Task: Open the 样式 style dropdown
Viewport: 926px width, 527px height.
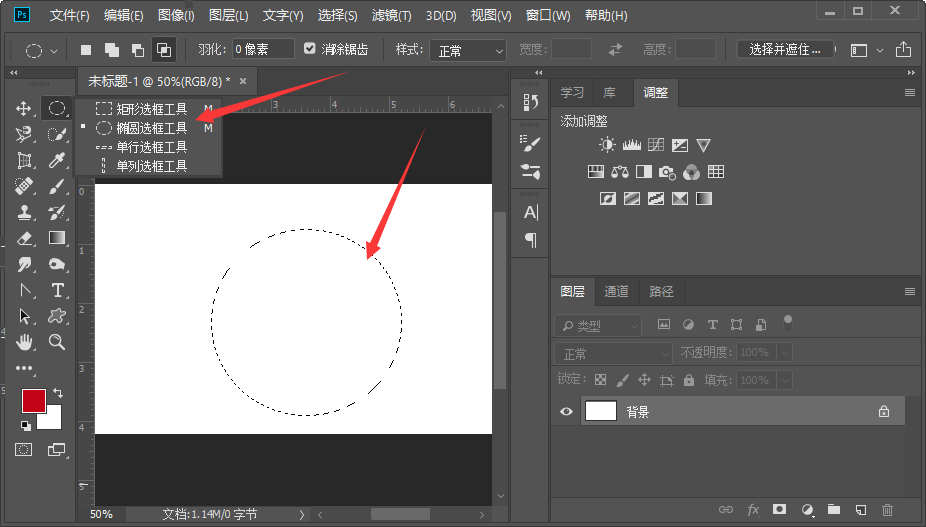Action: click(468, 51)
